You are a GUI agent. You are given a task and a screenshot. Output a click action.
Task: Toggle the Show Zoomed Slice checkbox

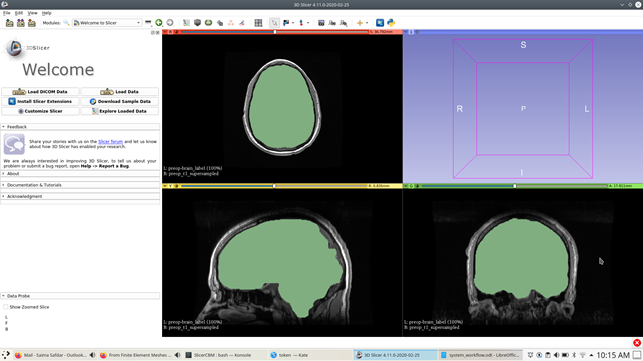point(5,307)
